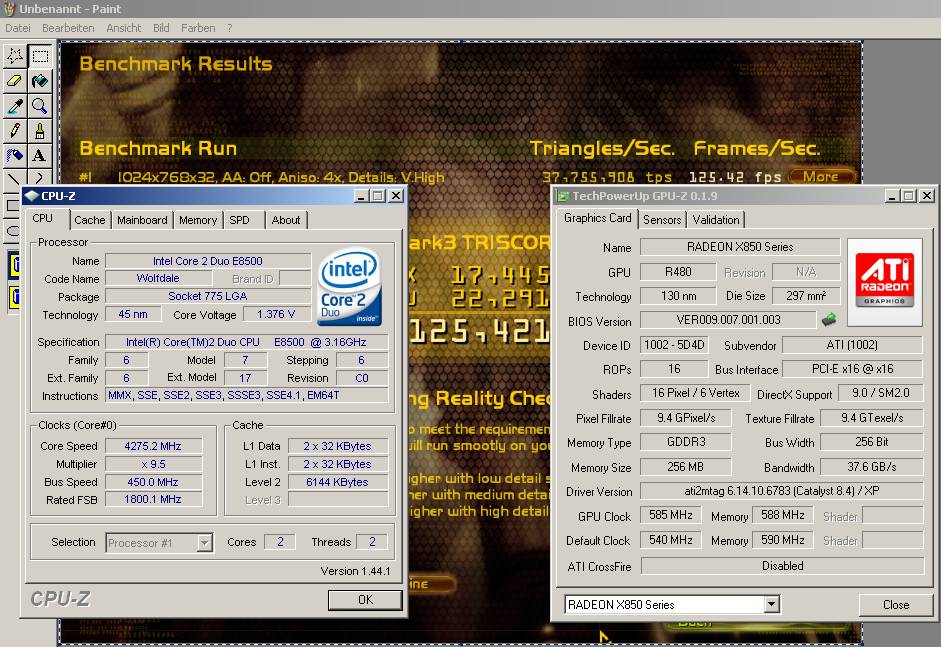Click the BIOS save chip icon in GPU-Z
The image size is (941, 647).
click(x=829, y=319)
